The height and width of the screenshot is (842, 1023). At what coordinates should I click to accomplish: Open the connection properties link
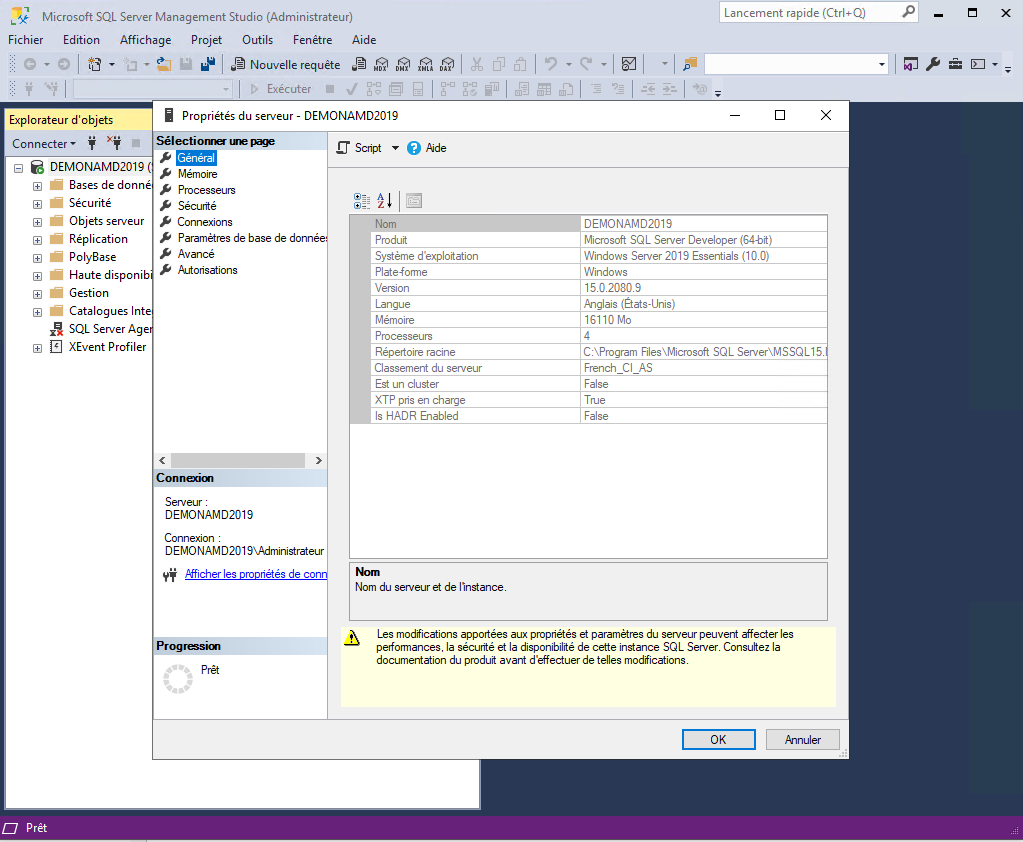tap(256, 574)
